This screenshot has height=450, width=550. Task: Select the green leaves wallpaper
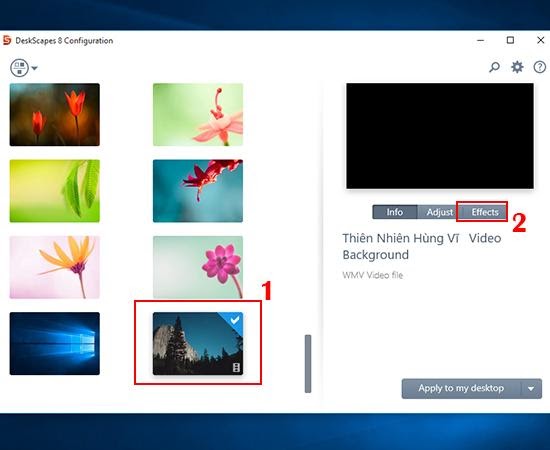(x=55, y=191)
